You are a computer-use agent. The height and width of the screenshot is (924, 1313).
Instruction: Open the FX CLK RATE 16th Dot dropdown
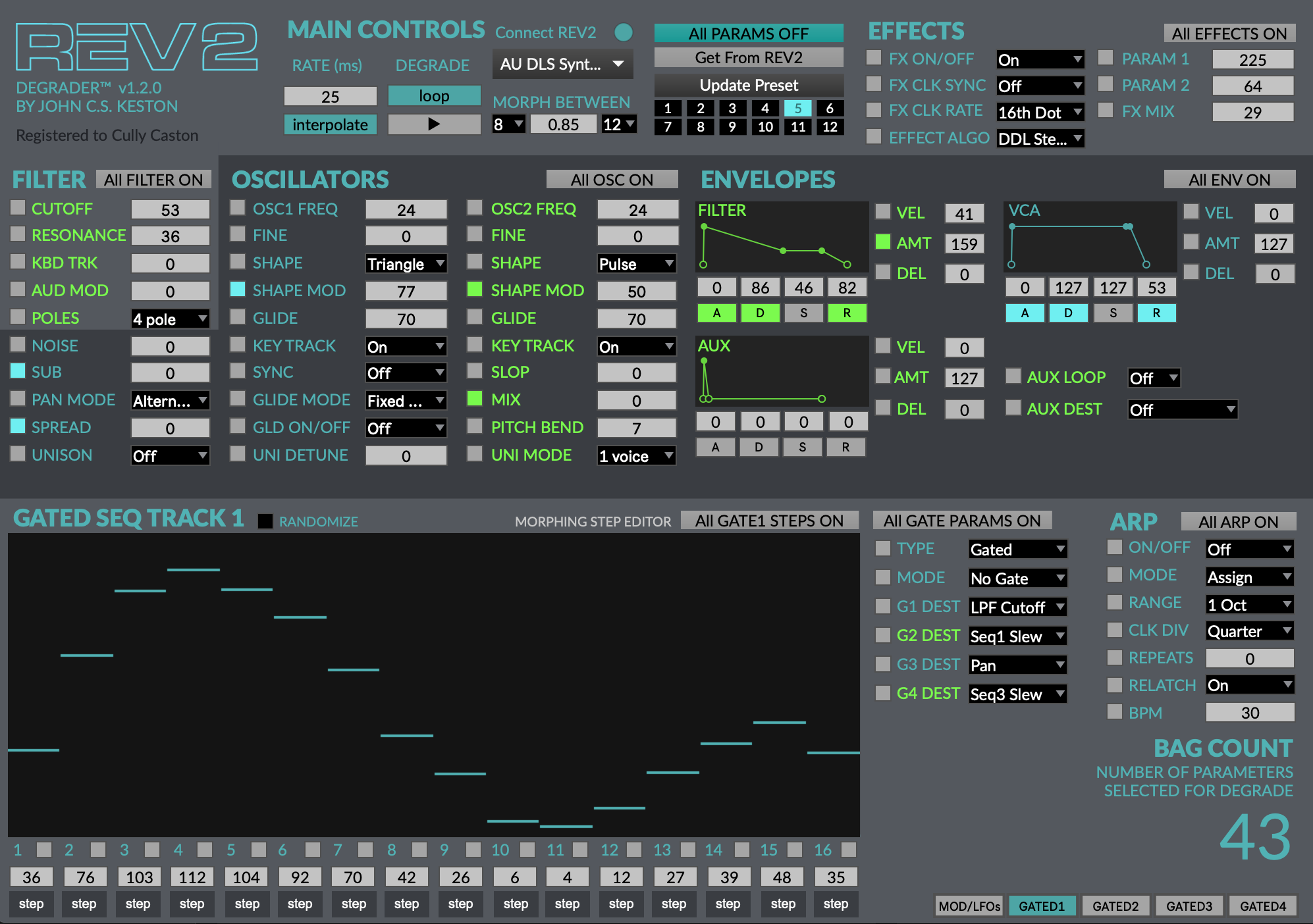pyautogui.click(x=1040, y=113)
